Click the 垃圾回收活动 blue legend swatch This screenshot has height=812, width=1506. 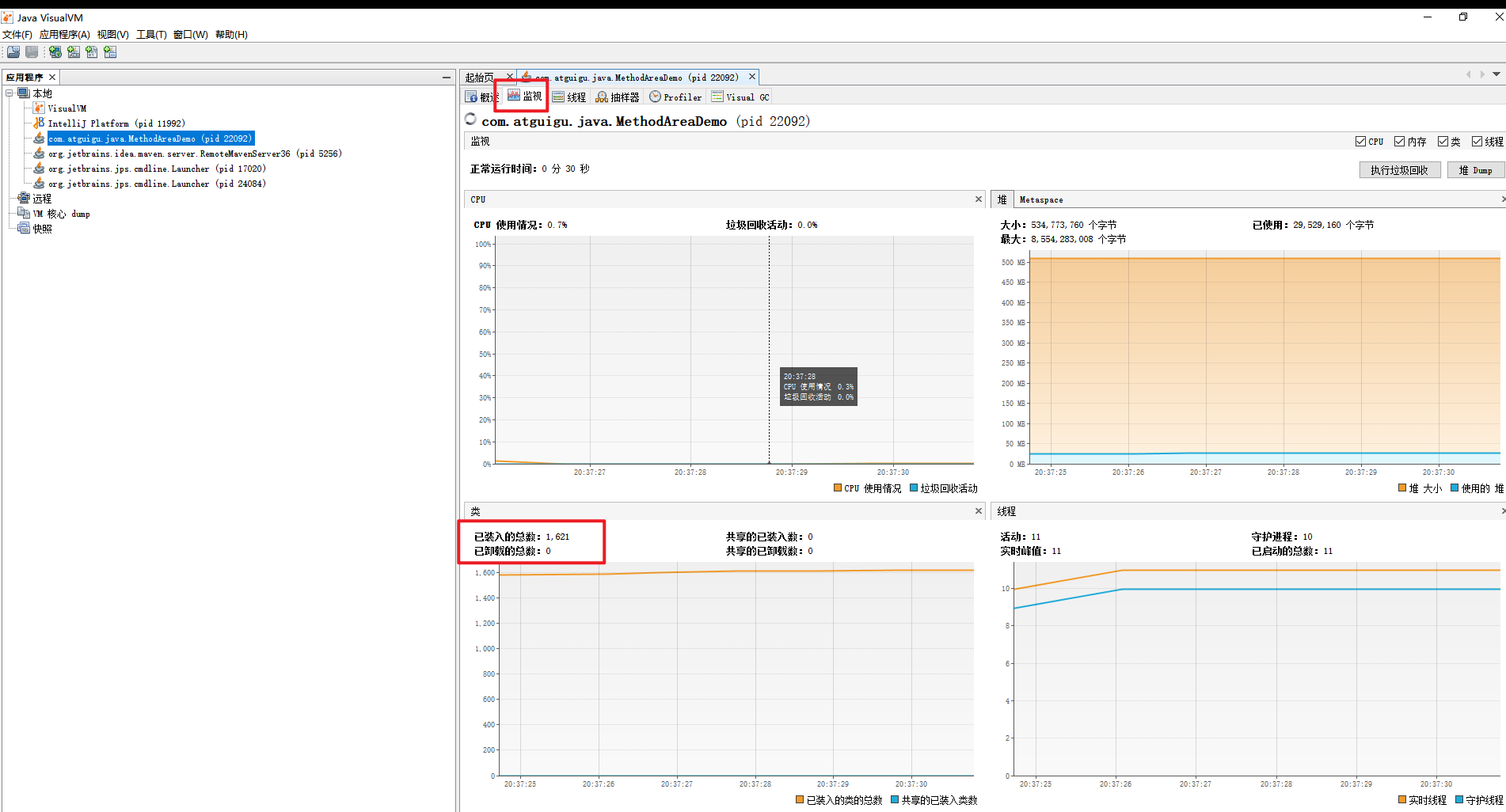point(914,488)
